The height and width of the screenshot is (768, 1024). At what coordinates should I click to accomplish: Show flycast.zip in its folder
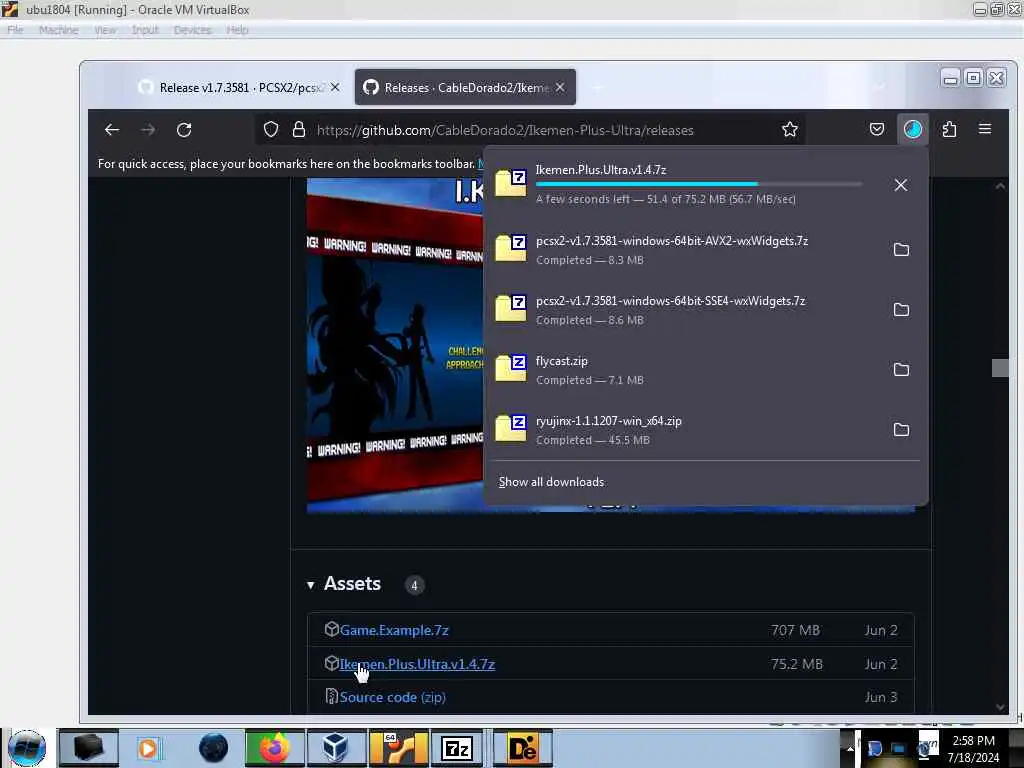point(901,370)
